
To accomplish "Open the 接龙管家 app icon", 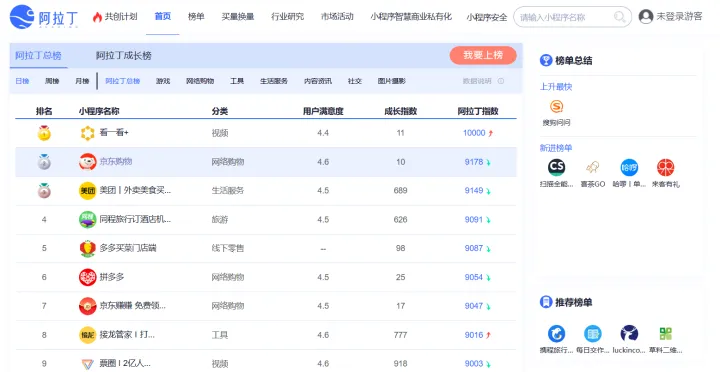I will pyautogui.click(x=88, y=335).
